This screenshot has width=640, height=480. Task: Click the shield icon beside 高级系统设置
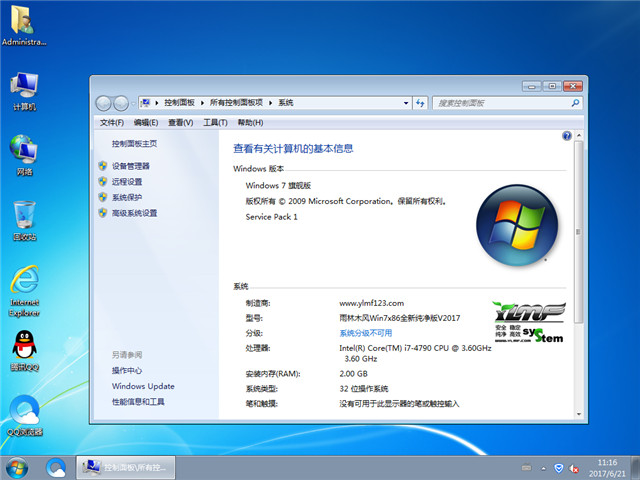[x=102, y=213]
